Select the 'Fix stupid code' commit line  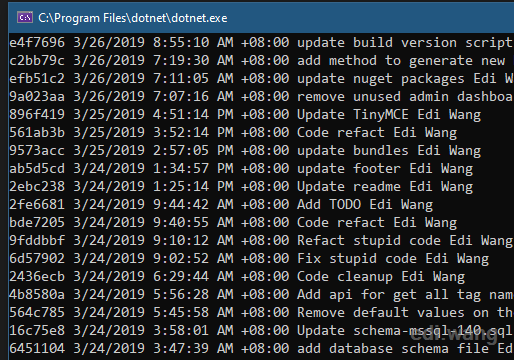pyautogui.click(x=249, y=259)
